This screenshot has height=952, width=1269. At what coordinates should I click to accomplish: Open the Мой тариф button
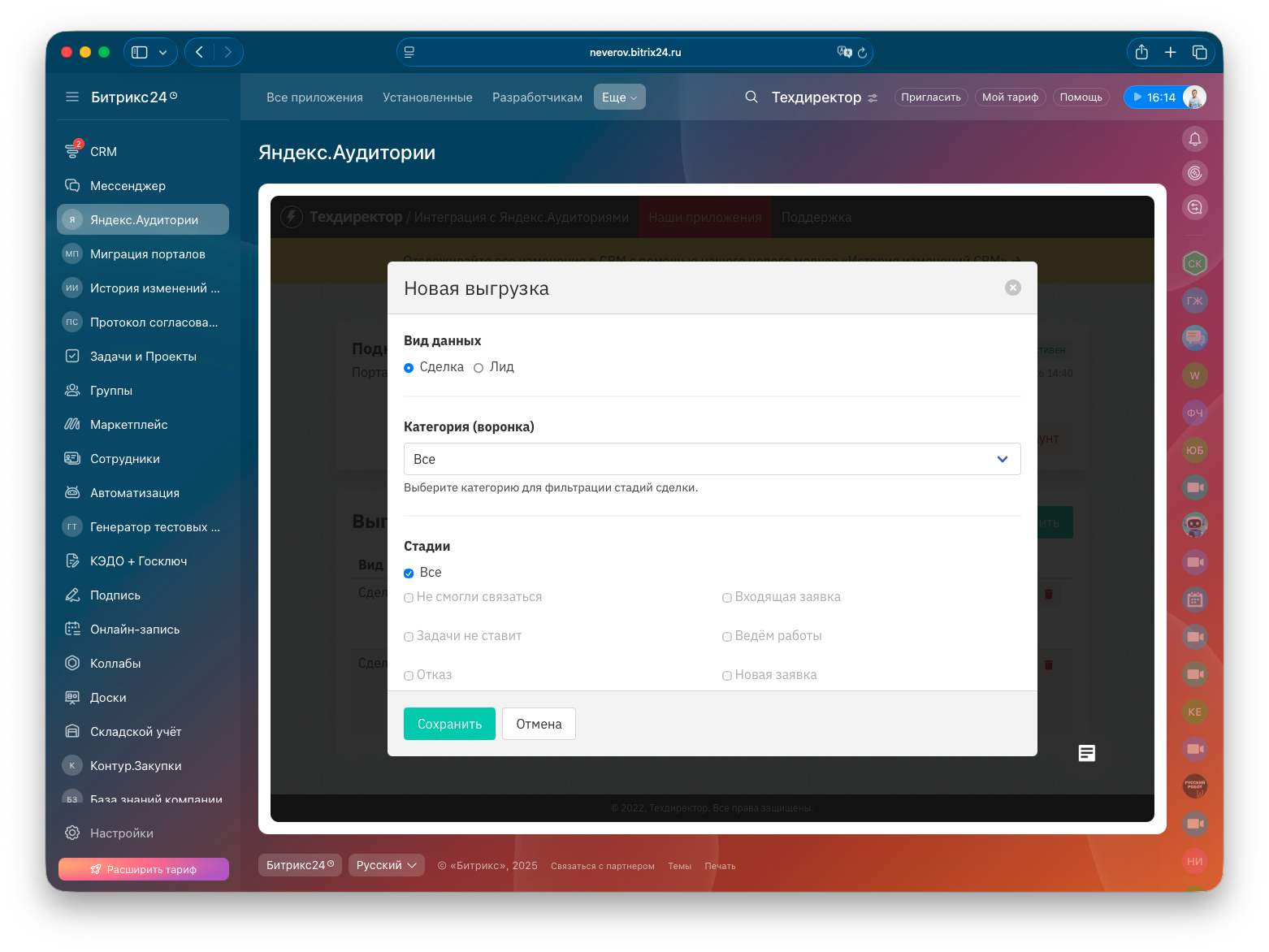[x=1010, y=97]
